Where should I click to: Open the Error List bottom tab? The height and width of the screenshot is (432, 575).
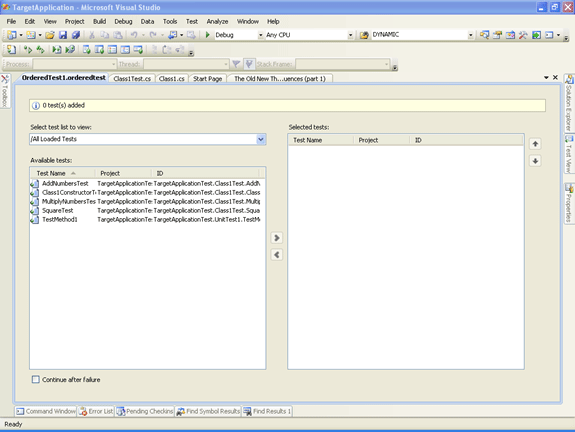pyautogui.click(x=96, y=411)
